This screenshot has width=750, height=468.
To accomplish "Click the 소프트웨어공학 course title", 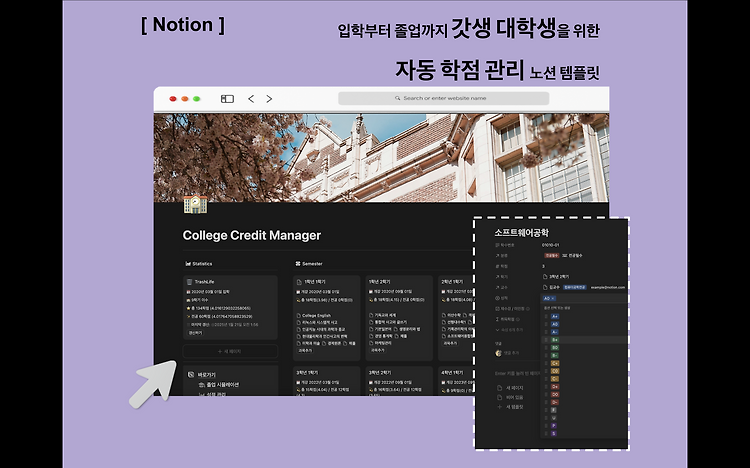I will [521, 233].
